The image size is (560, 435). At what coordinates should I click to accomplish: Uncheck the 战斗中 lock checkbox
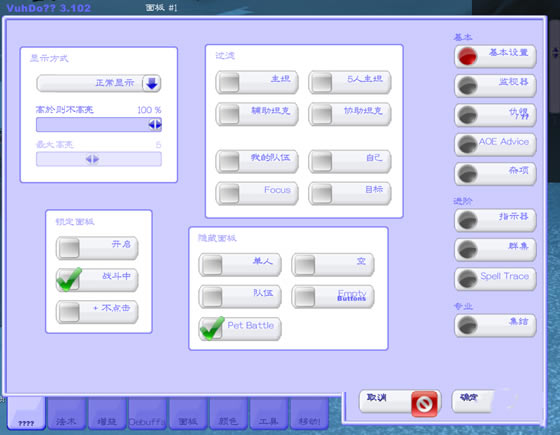coord(69,280)
